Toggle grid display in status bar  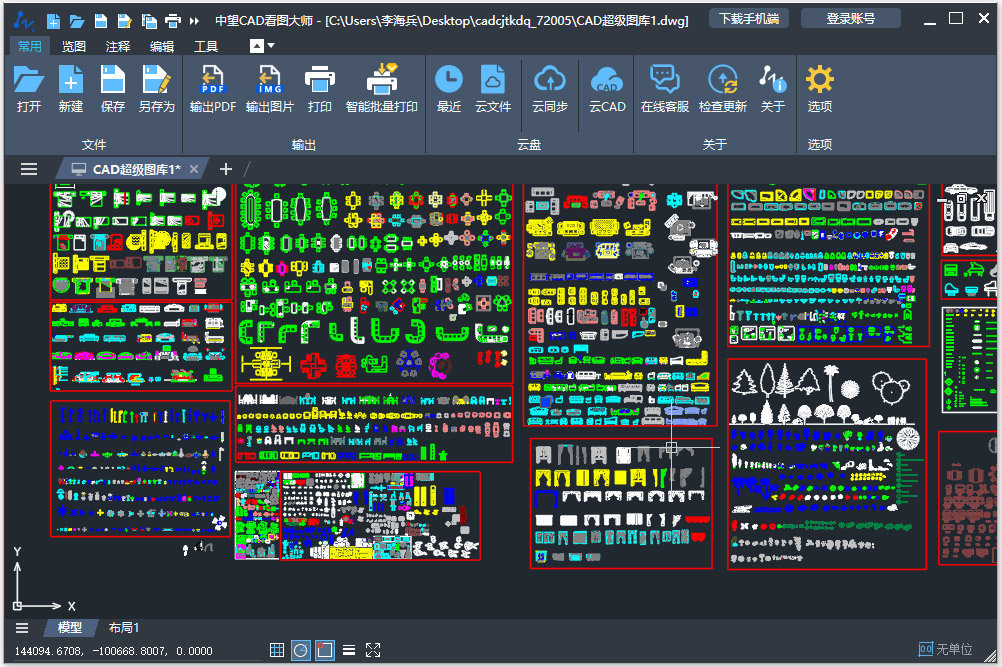click(x=277, y=650)
